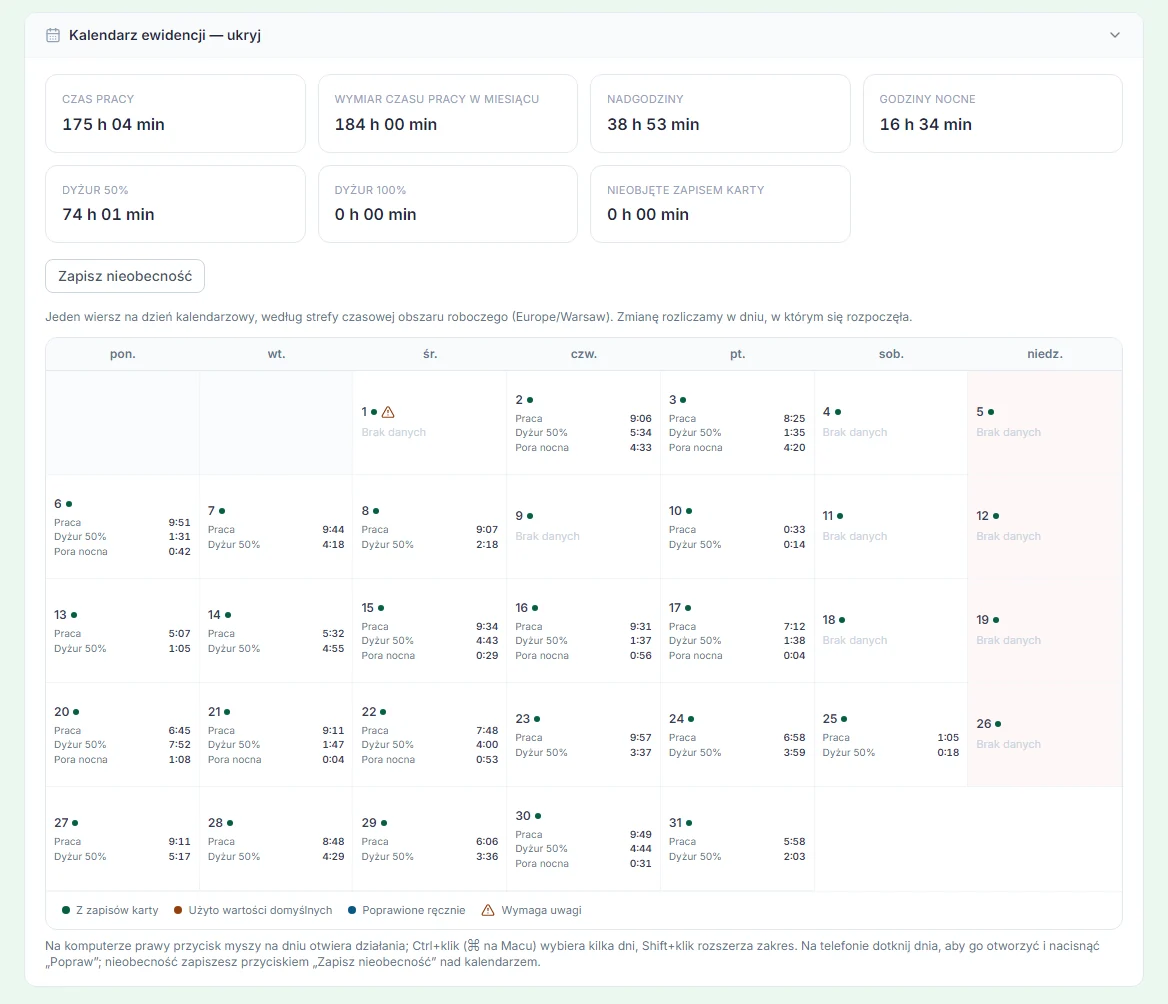Select the Nadgodziny 38 h 53 min card

[x=720, y=113]
